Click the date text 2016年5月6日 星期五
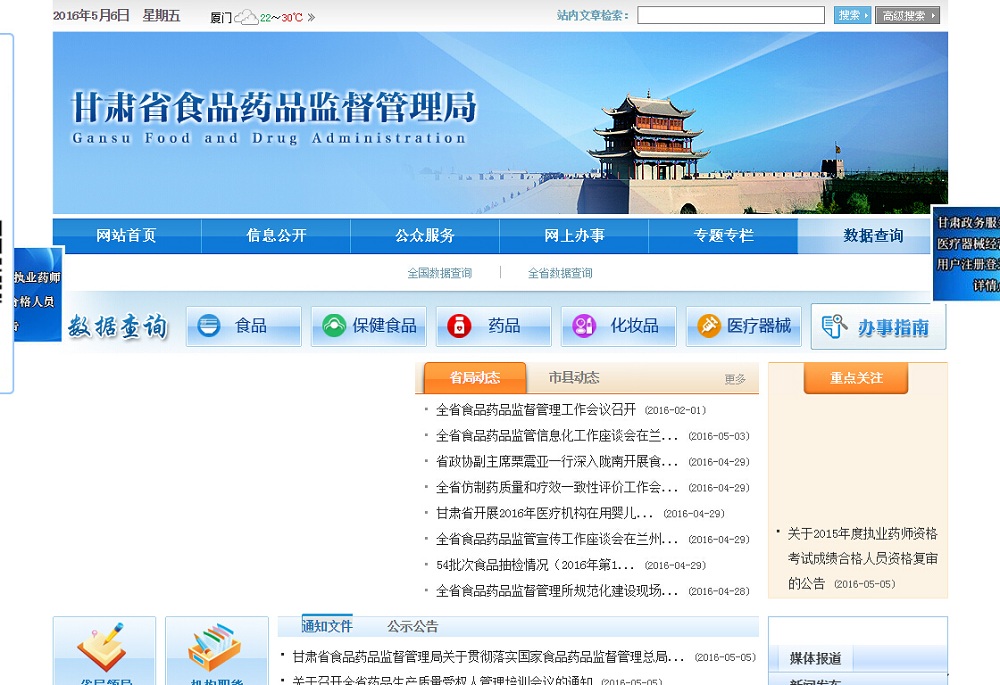 coord(117,15)
